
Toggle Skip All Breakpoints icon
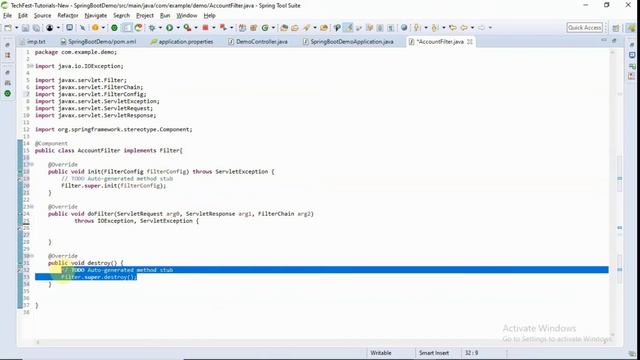click(82, 28)
